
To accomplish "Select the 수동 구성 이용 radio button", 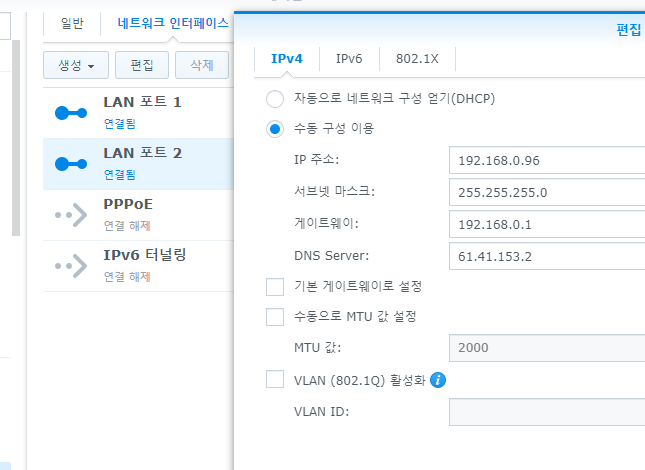I will click(x=275, y=129).
